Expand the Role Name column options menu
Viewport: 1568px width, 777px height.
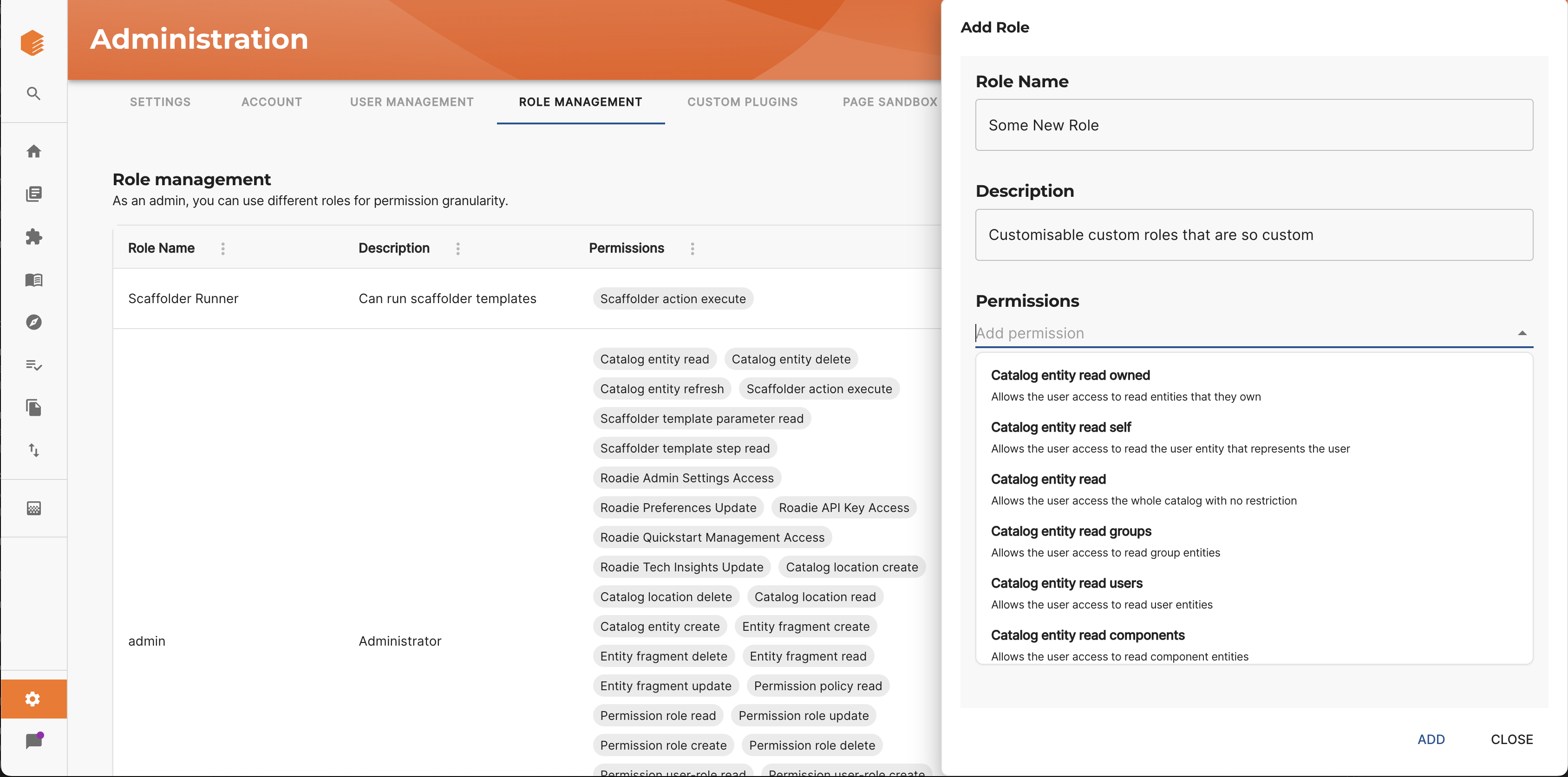tap(224, 248)
